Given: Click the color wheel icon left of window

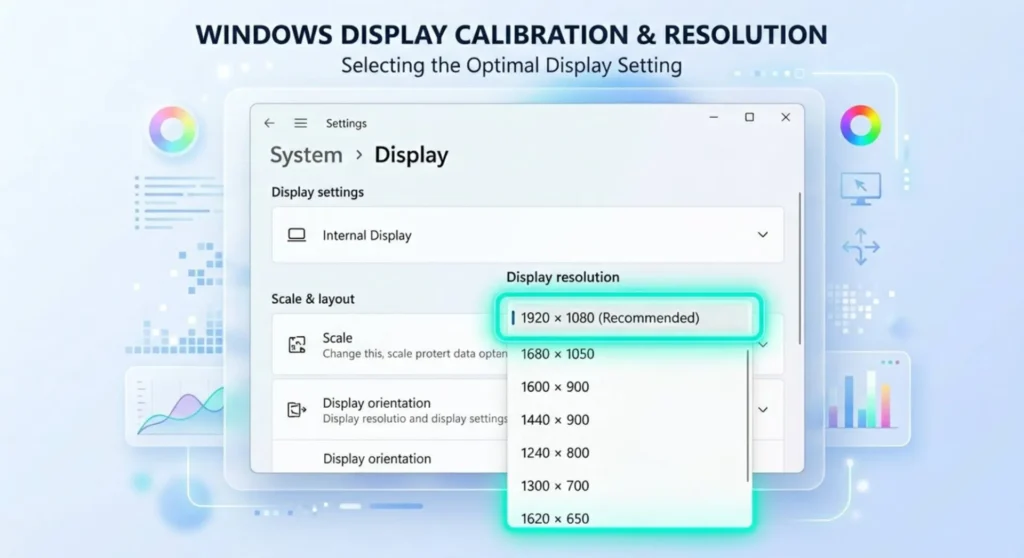Looking at the screenshot, I should coord(172,129).
